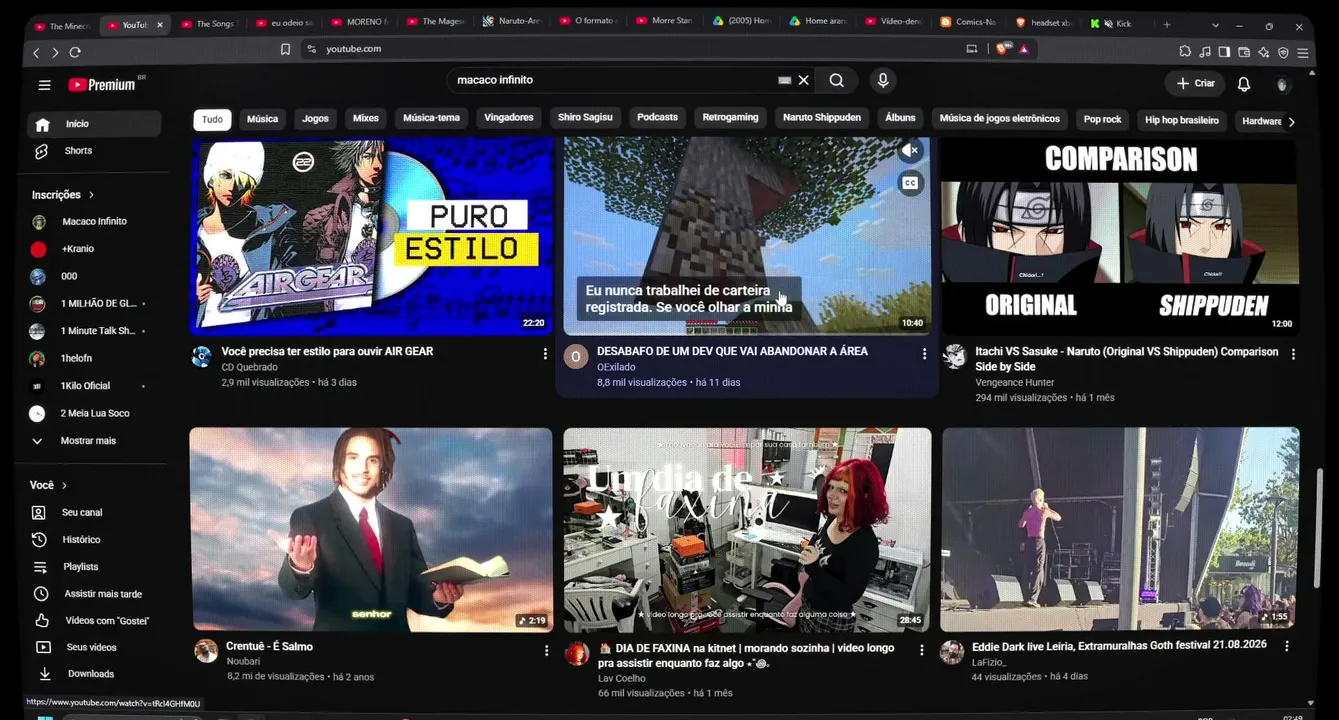The image size is (1339, 720).
Task: Clear the search text with the X
Action: pos(803,80)
